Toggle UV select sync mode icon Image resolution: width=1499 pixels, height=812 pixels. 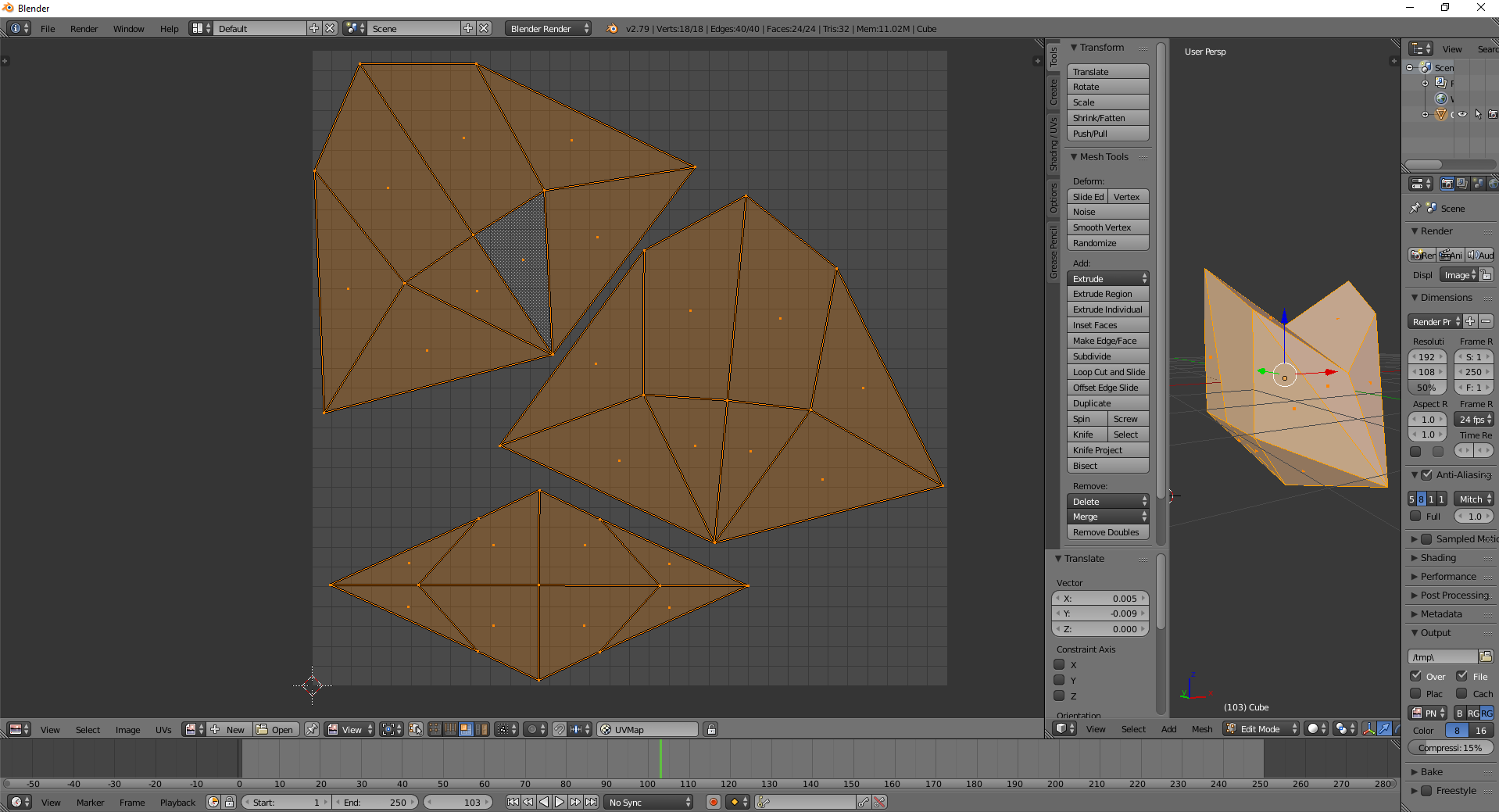(416, 729)
